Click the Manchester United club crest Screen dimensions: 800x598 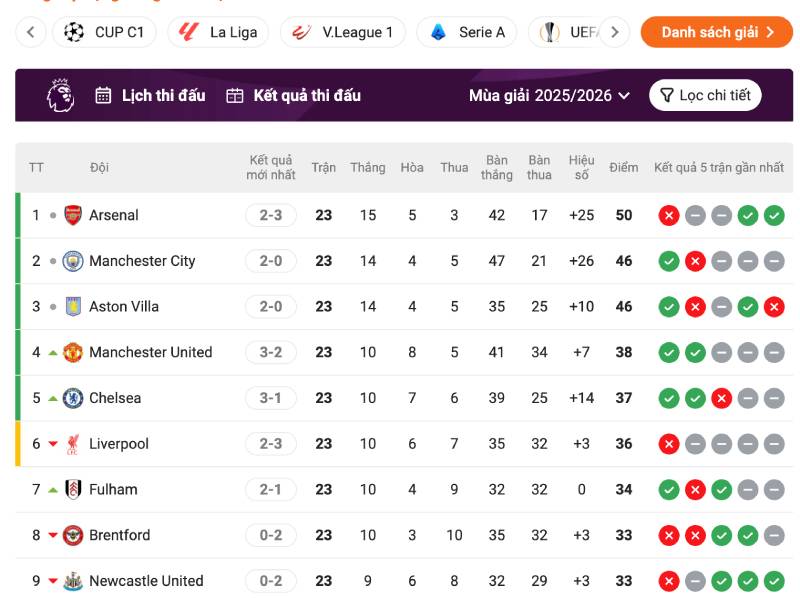73,353
